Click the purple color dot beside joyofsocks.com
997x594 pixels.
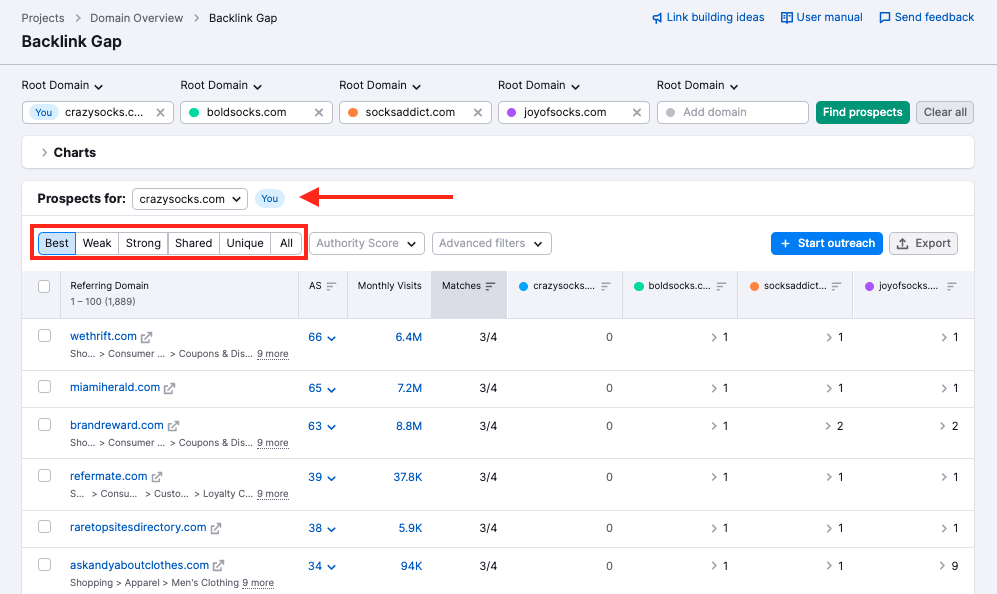(x=512, y=113)
